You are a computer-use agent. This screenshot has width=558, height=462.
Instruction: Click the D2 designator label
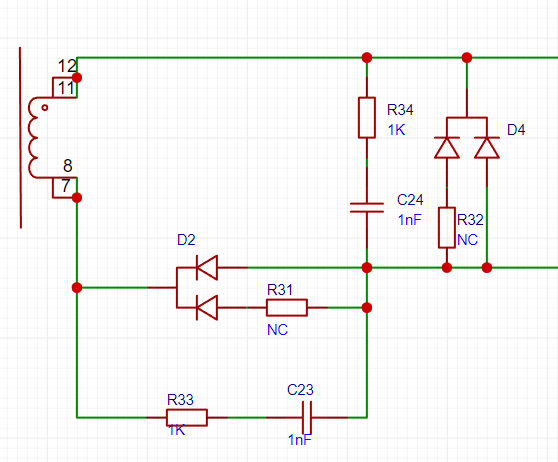click(186, 240)
